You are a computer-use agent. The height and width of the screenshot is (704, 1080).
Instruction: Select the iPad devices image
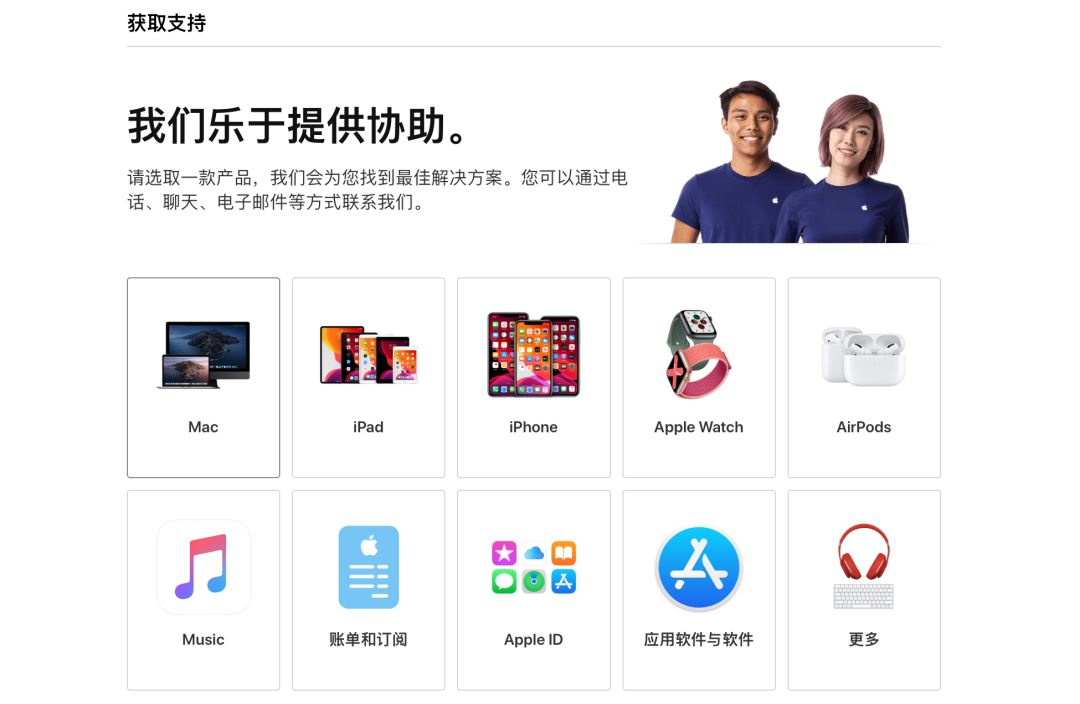368,355
